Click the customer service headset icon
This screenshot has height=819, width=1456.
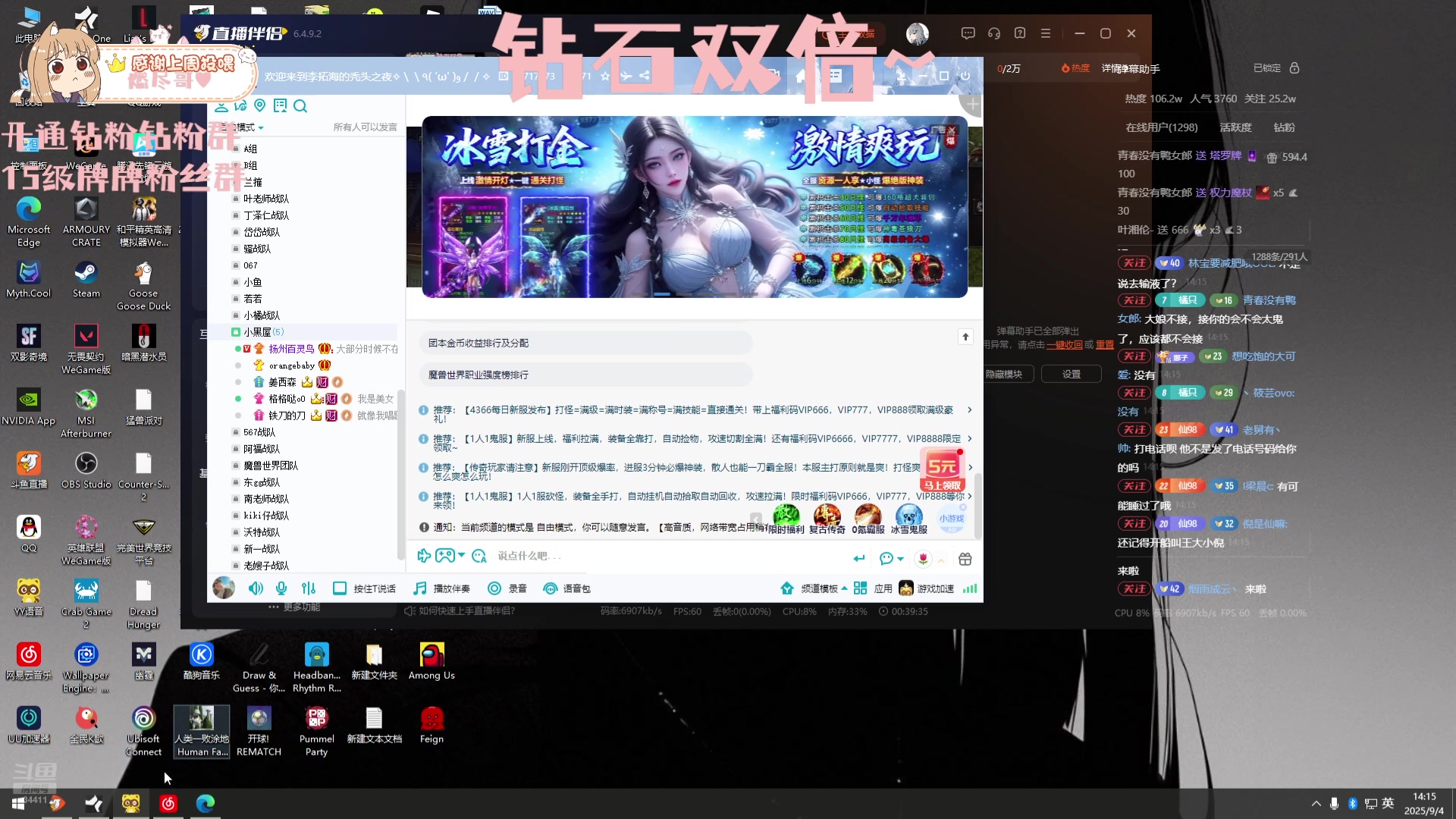pyautogui.click(x=994, y=33)
